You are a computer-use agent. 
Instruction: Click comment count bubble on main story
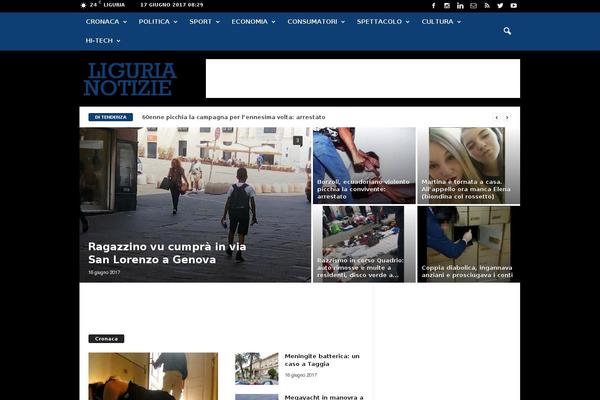pyautogui.click(x=298, y=141)
